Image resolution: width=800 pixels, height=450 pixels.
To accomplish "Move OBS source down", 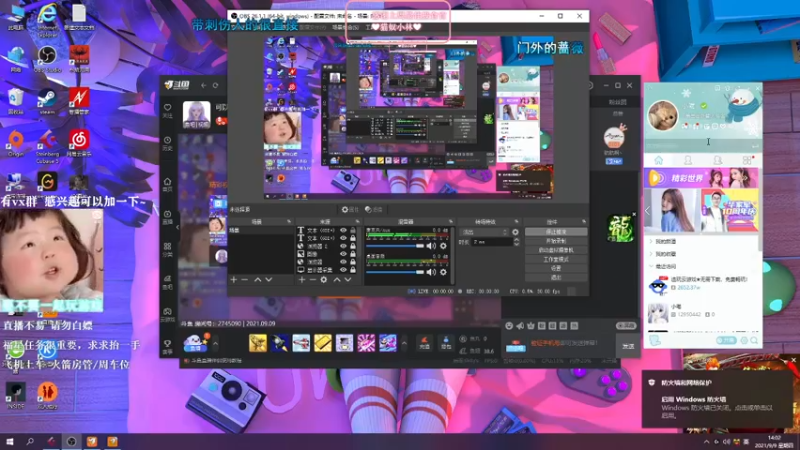I will tap(347, 280).
